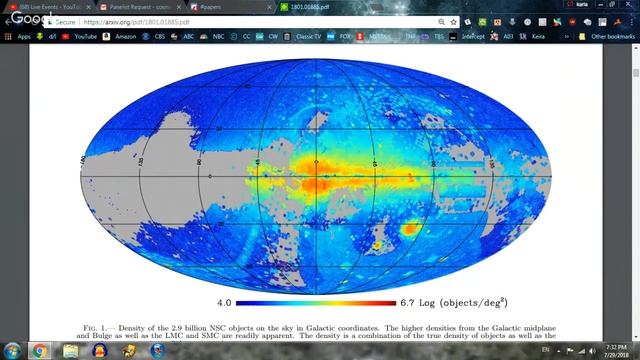Close the Panelist Request tab
Screen dimensions: 640x360
178,7
